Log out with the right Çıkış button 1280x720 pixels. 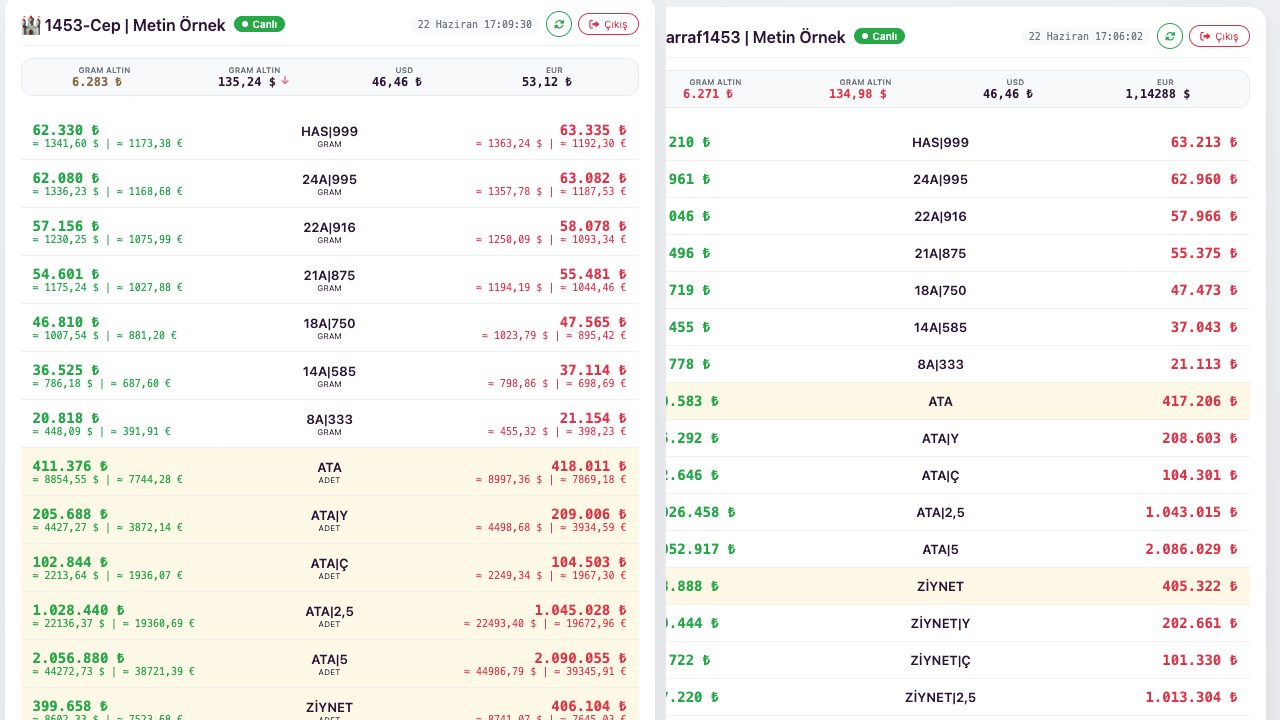coord(1219,36)
